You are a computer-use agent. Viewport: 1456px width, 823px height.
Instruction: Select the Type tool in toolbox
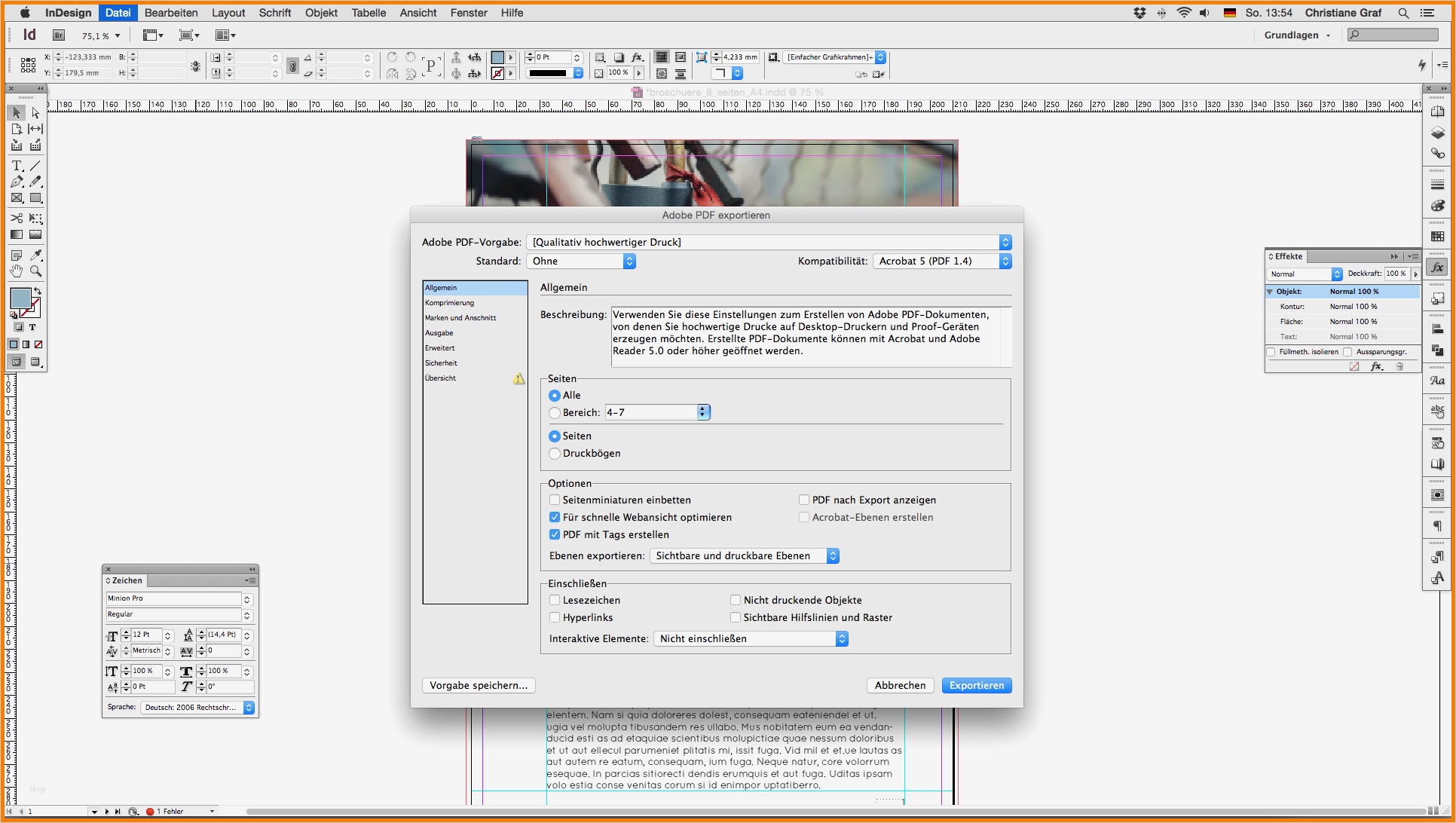tap(17, 166)
